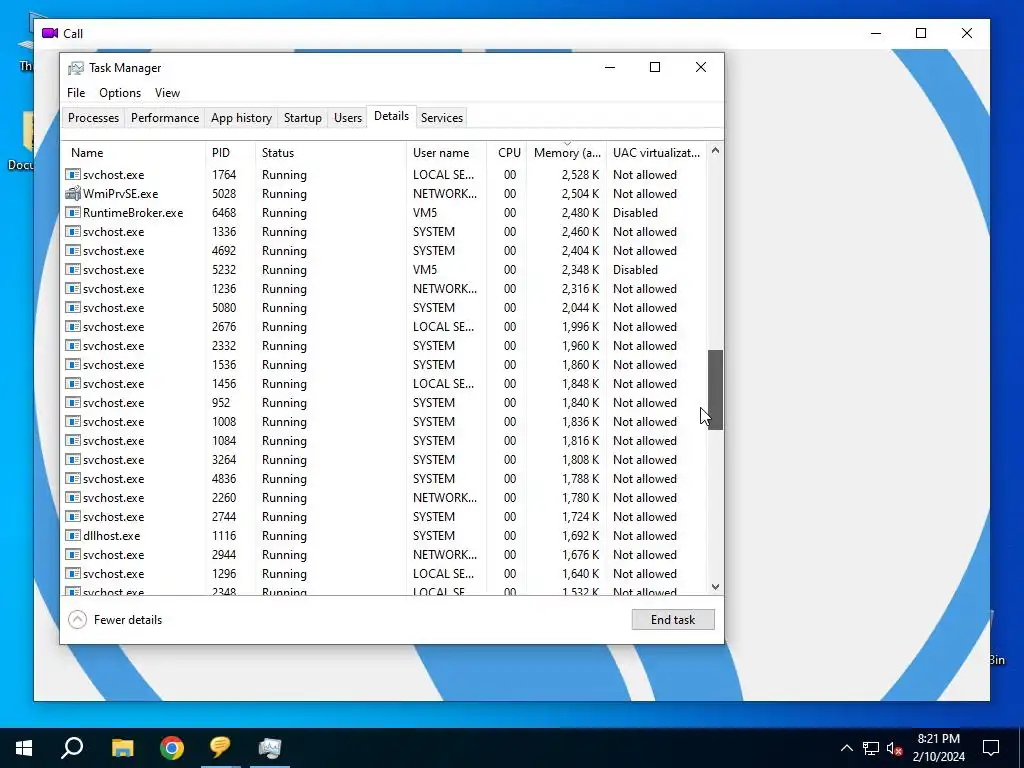Sort by the Name column header
The image size is (1024, 768).
pyautogui.click(x=133, y=153)
